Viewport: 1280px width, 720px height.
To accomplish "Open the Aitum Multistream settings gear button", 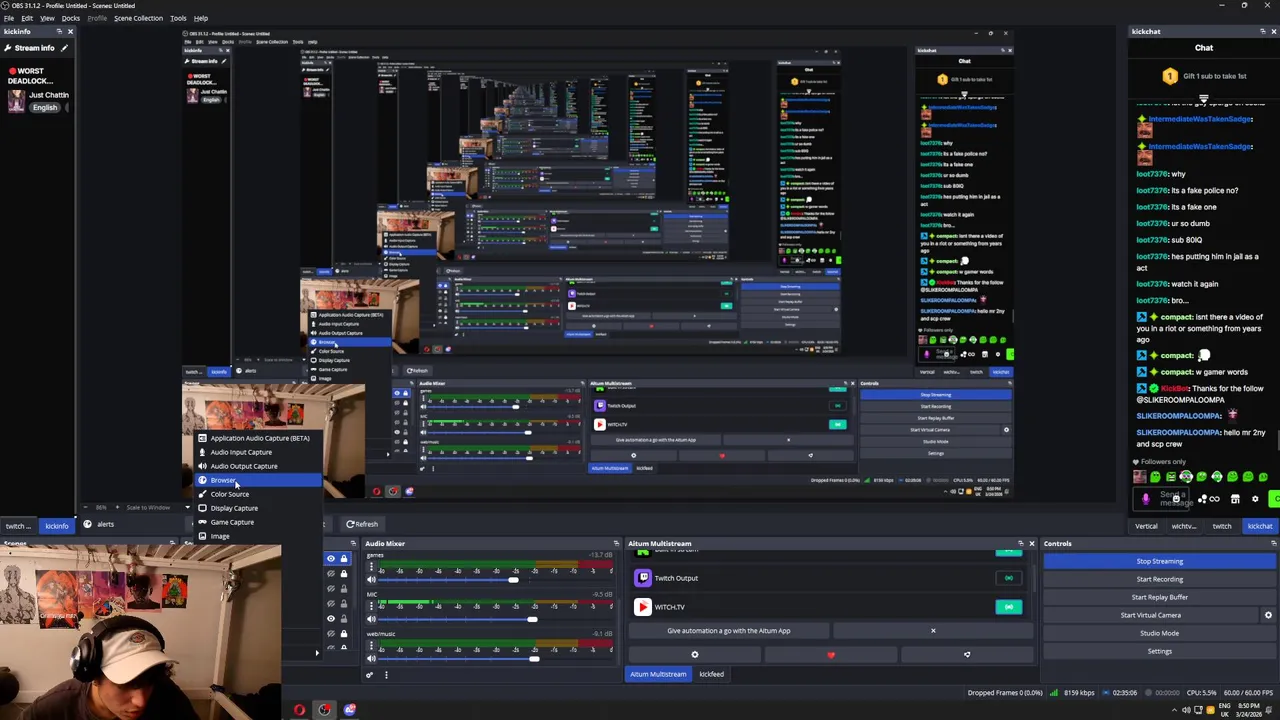I will (x=695, y=655).
